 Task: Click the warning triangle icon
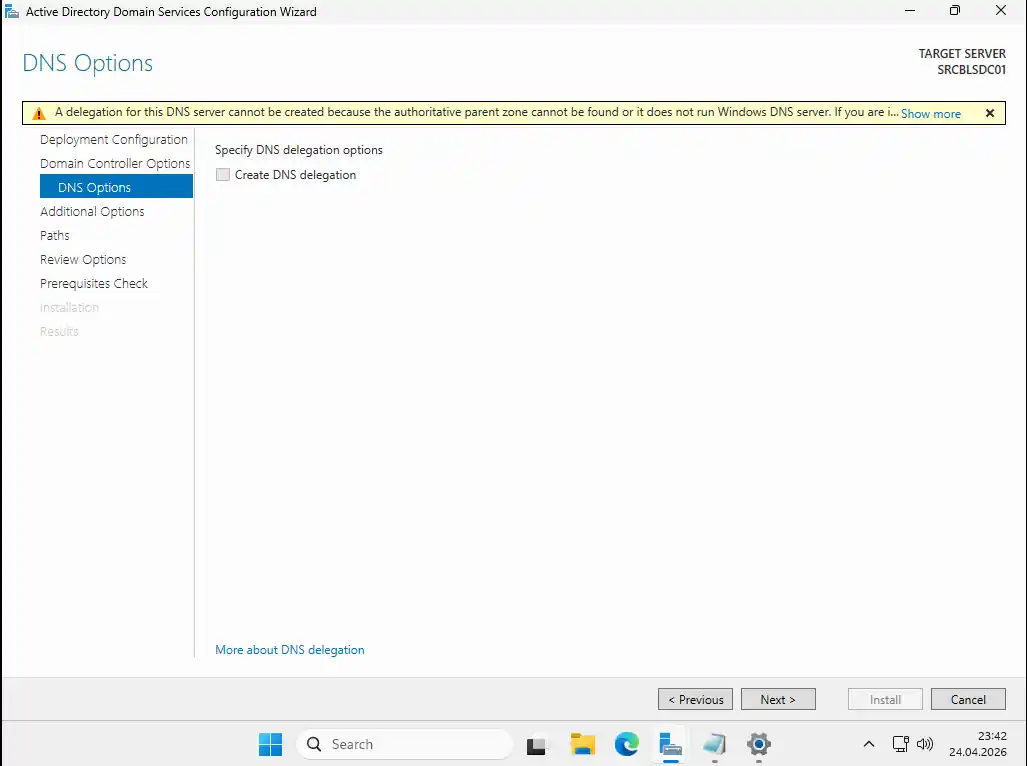pos(39,113)
